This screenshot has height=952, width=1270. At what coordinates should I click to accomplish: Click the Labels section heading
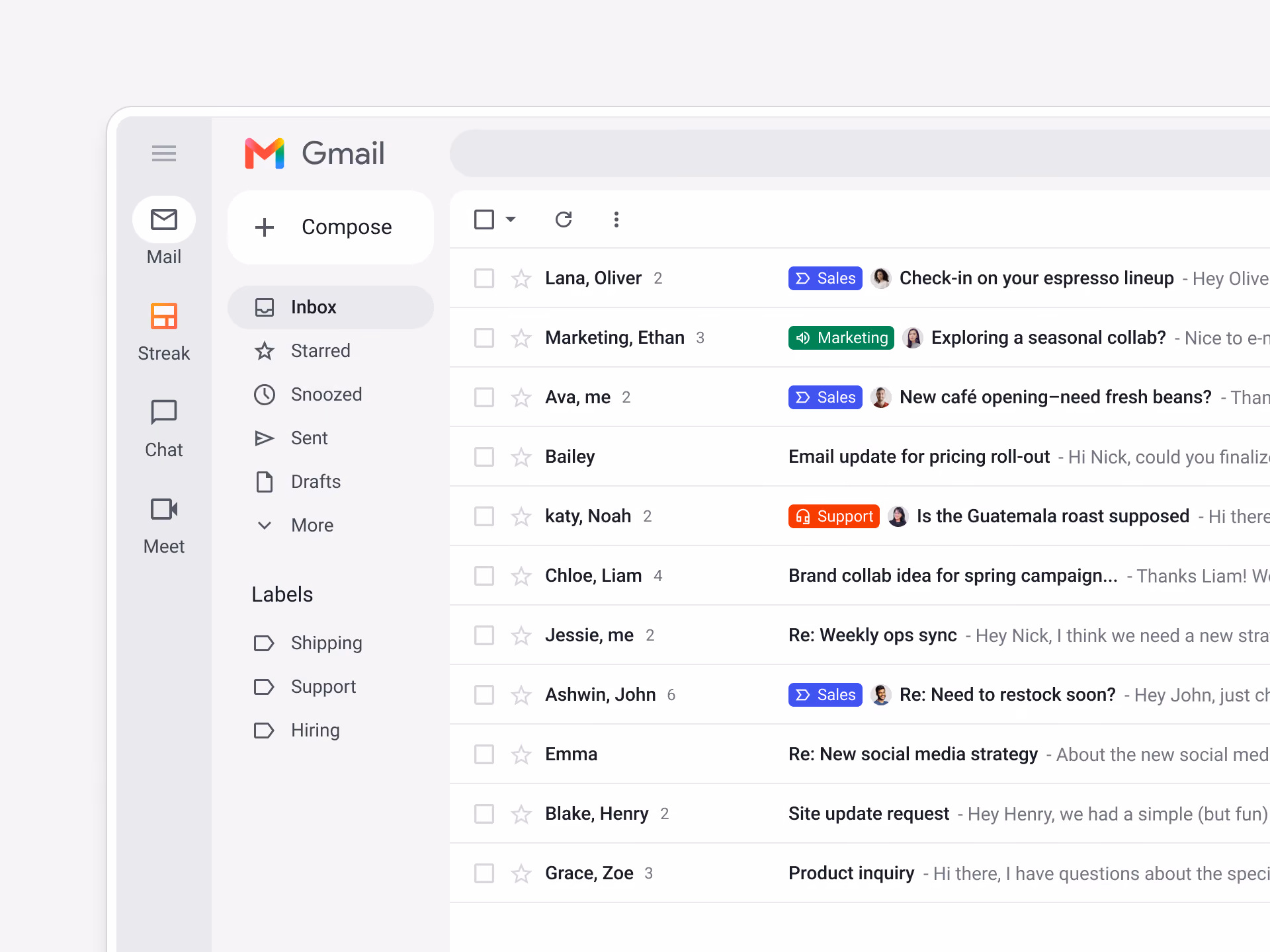pyautogui.click(x=282, y=594)
